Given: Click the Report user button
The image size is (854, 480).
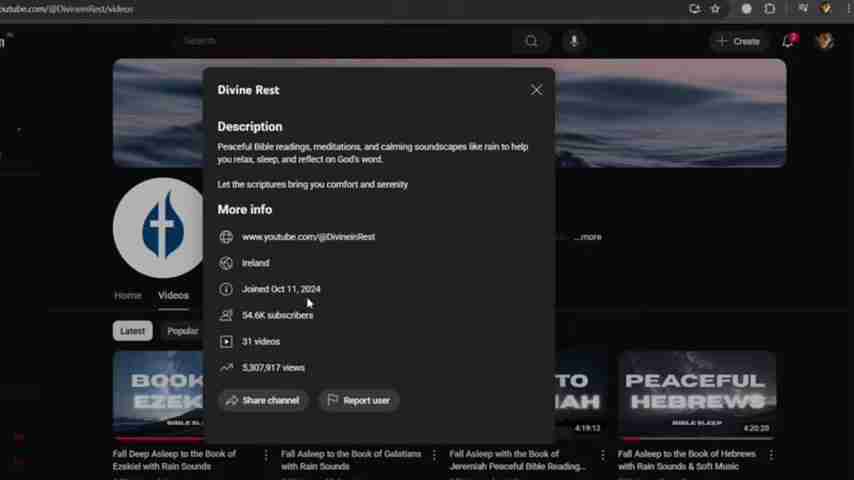Looking at the screenshot, I should pyautogui.click(x=359, y=400).
